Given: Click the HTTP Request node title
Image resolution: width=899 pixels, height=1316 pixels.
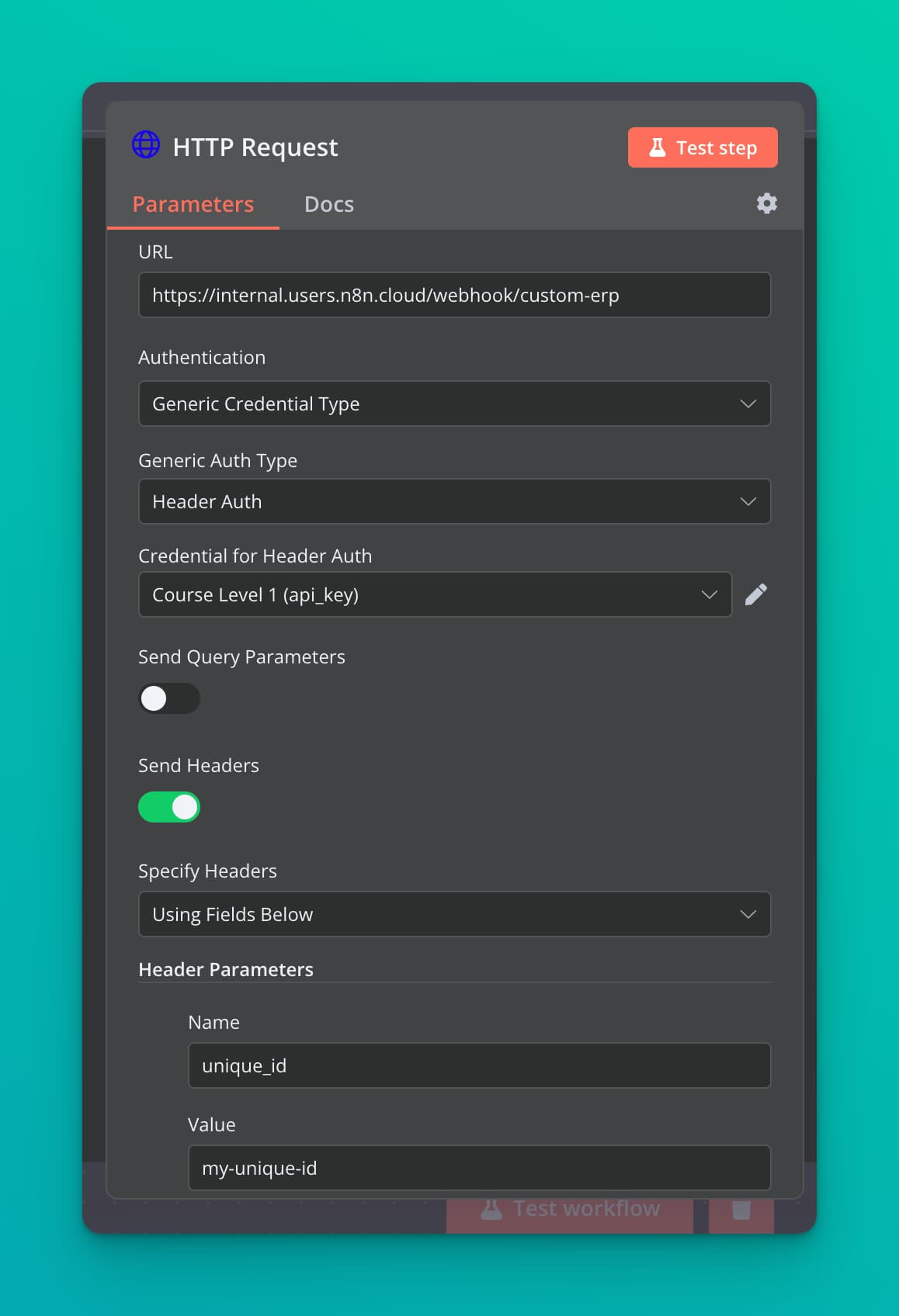Looking at the screenshot, I should 255,147.
